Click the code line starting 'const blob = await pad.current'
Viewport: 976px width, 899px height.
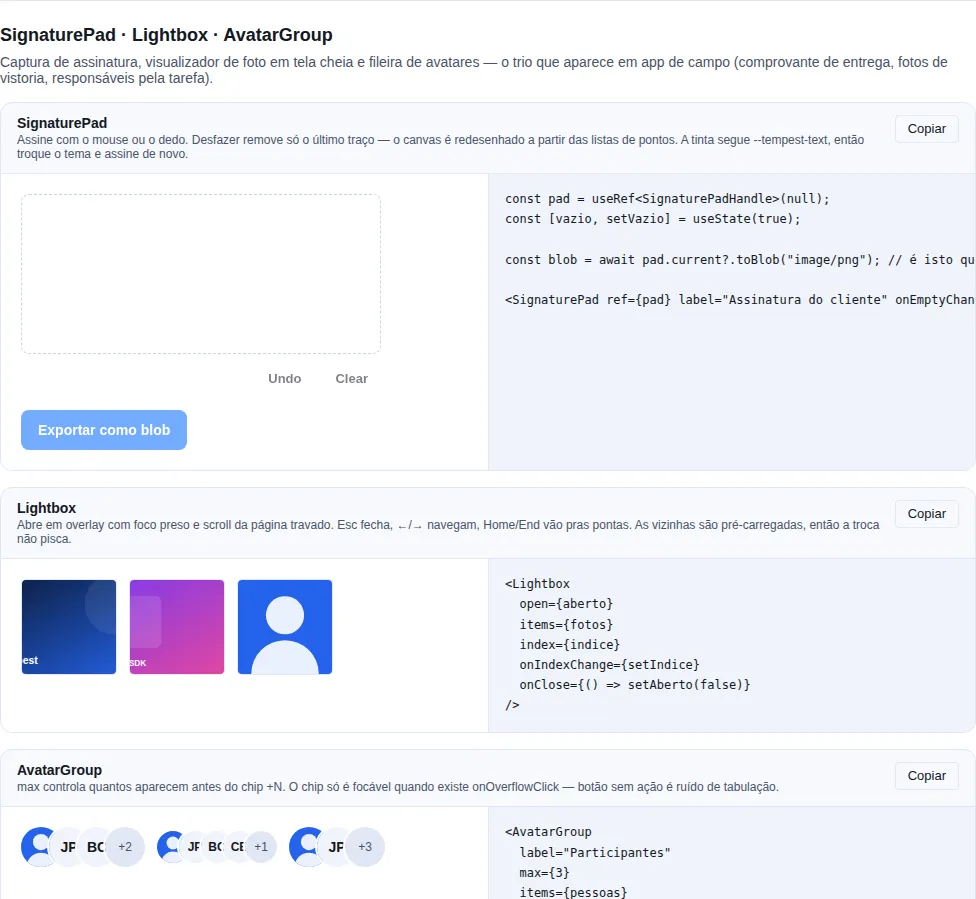pos(740,260)
